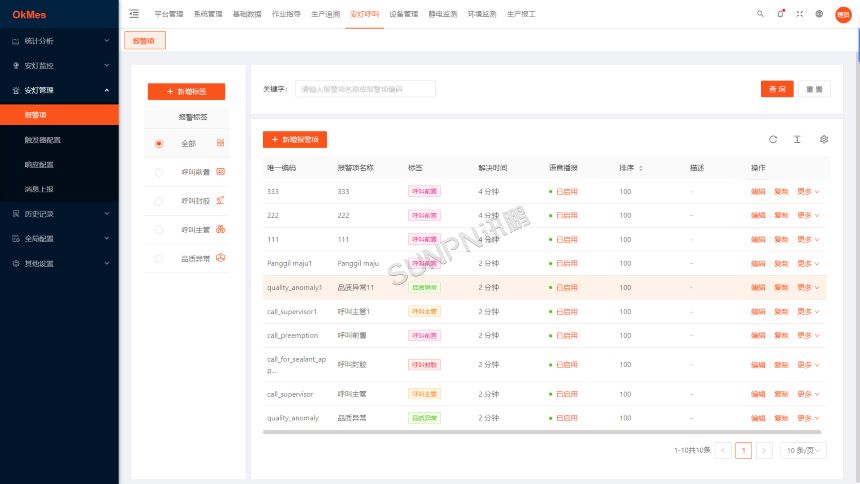Open 更多 dropdown for row quality_anomaly1
The height and width of the screenshot is (484, 860).
click(808, 288)
